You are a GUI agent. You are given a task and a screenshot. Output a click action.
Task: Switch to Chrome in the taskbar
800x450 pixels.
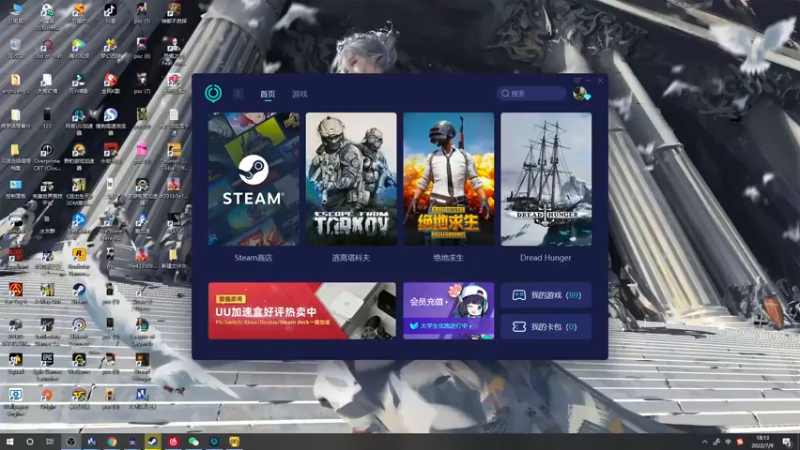click(112, 441)
